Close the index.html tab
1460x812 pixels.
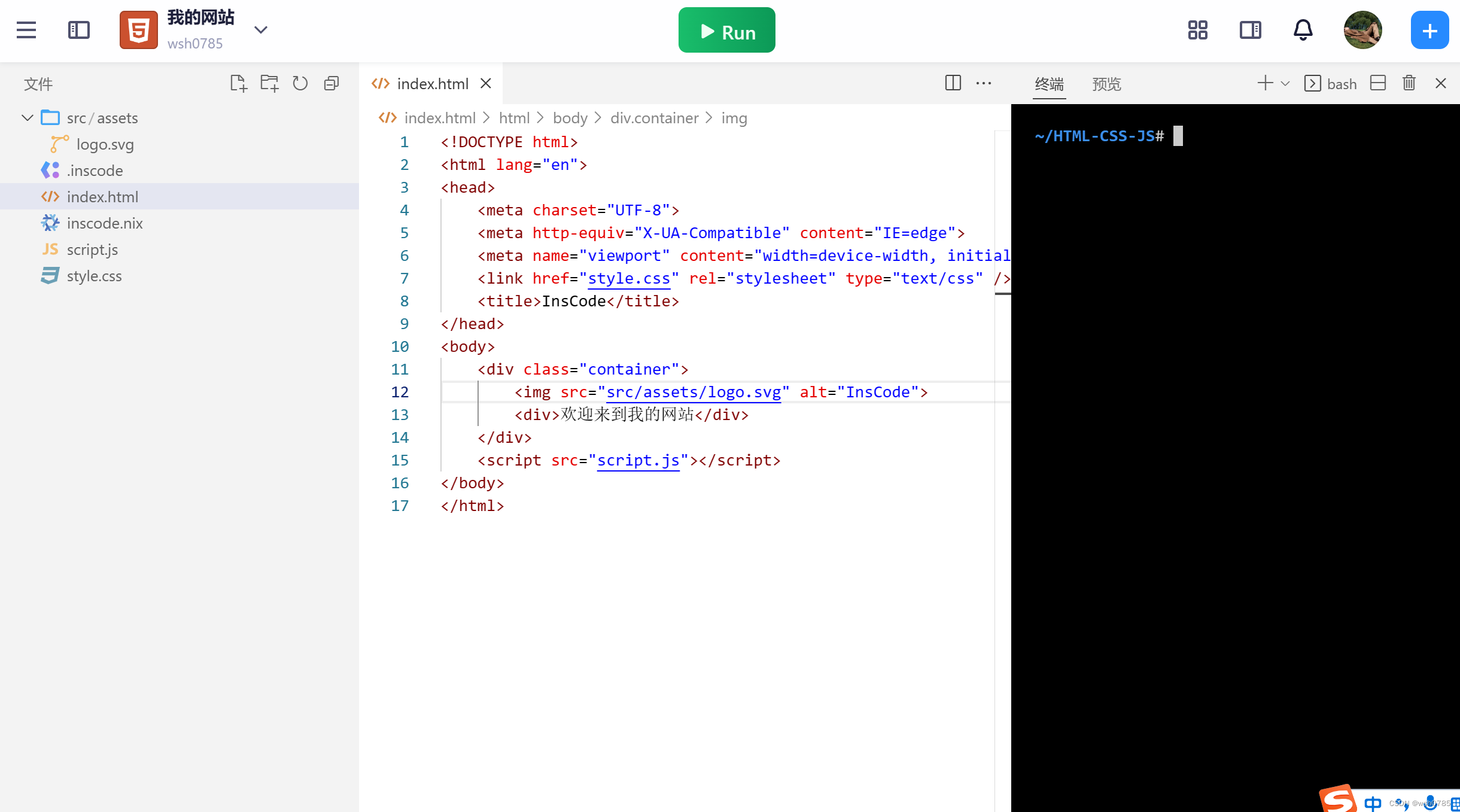click(x=486, y=83)
